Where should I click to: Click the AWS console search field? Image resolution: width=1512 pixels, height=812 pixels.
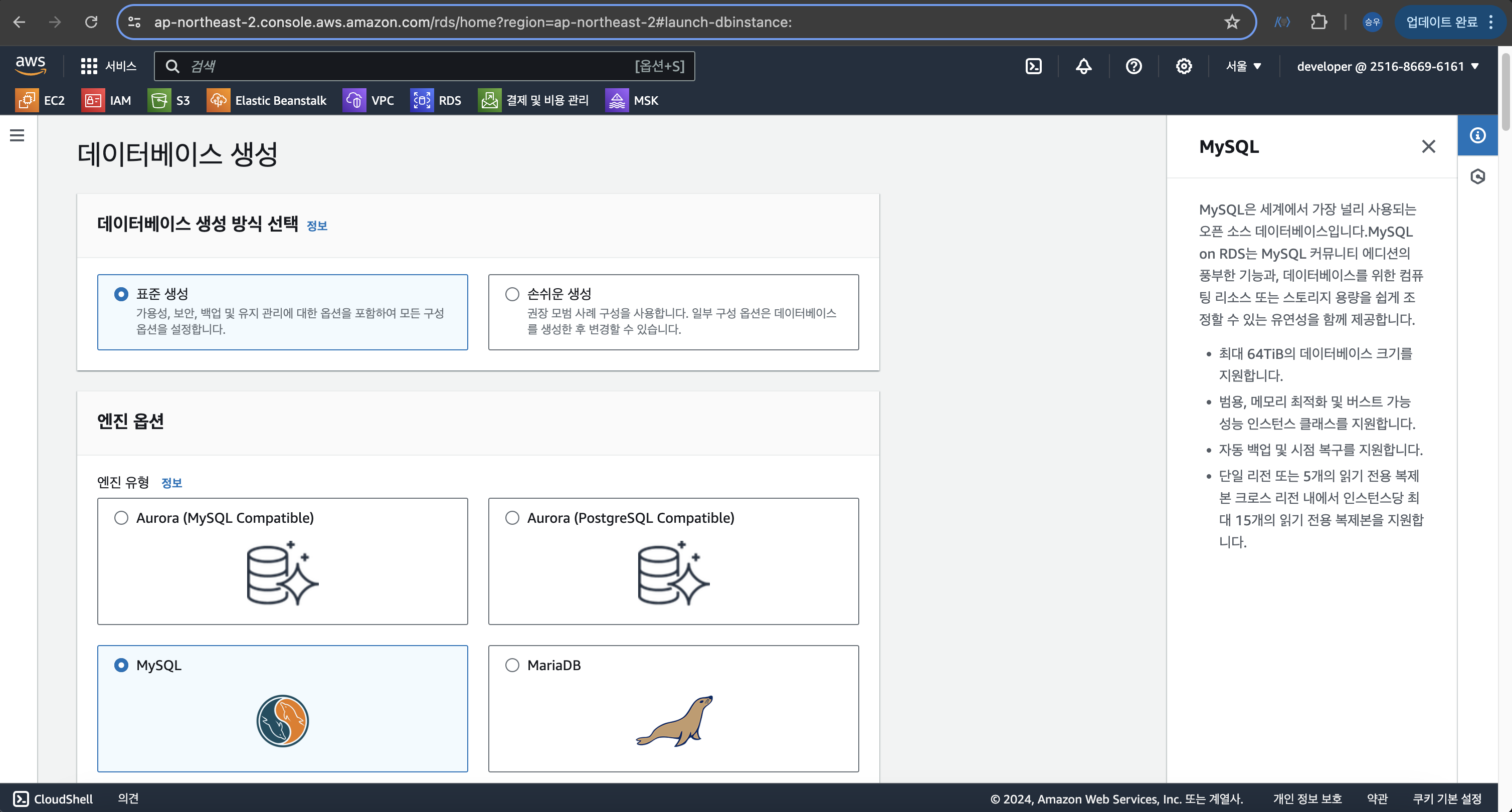tap(411, 66)
